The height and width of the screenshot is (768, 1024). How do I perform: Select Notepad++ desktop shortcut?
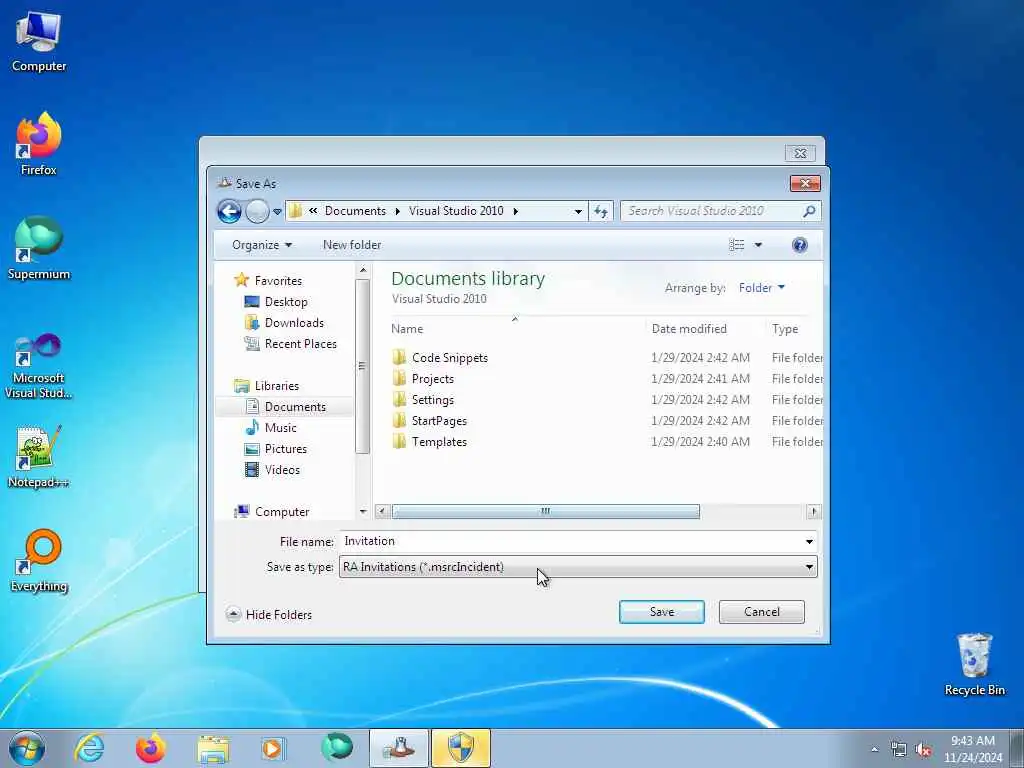[39, 456]
